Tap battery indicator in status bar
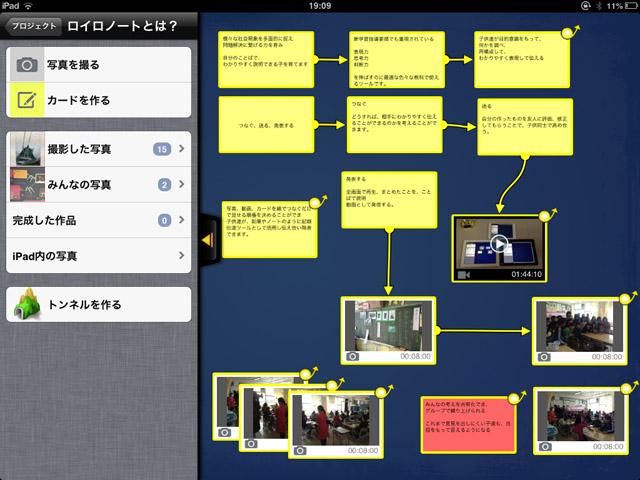 coord(631,6)
